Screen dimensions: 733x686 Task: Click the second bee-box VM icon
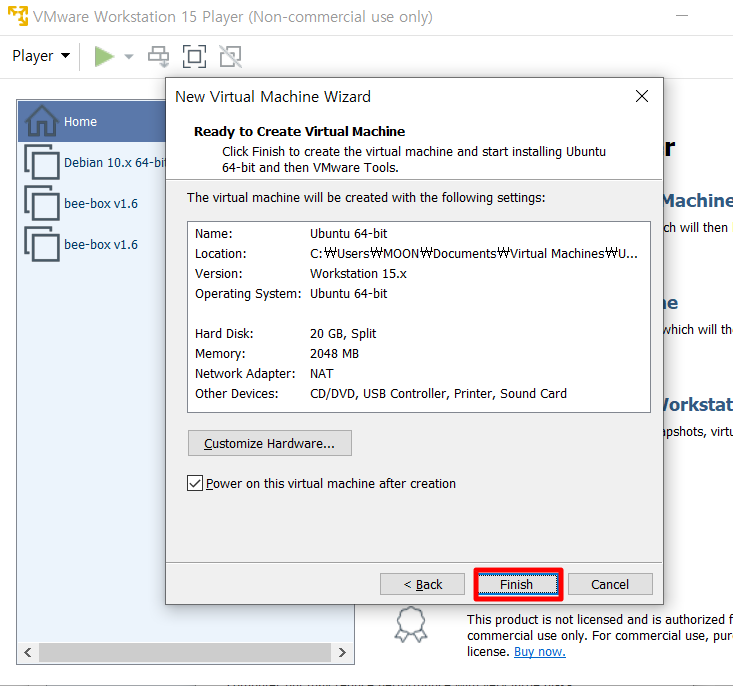(x=42, y=244)
